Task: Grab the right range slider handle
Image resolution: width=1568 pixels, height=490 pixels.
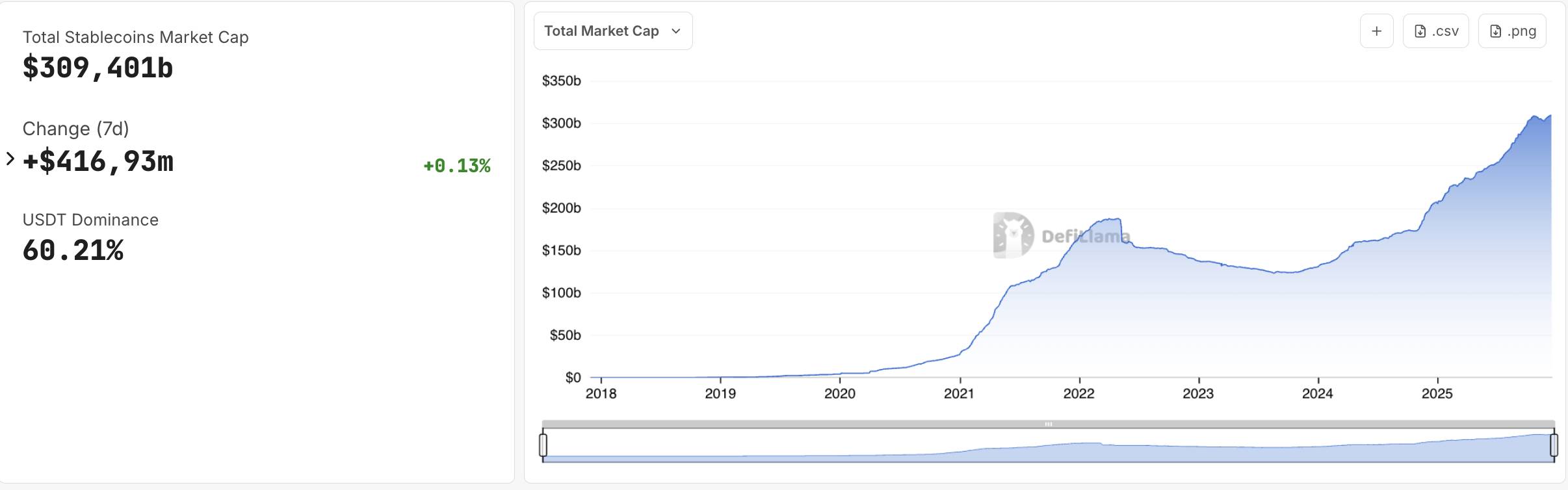Action: 1554,445
